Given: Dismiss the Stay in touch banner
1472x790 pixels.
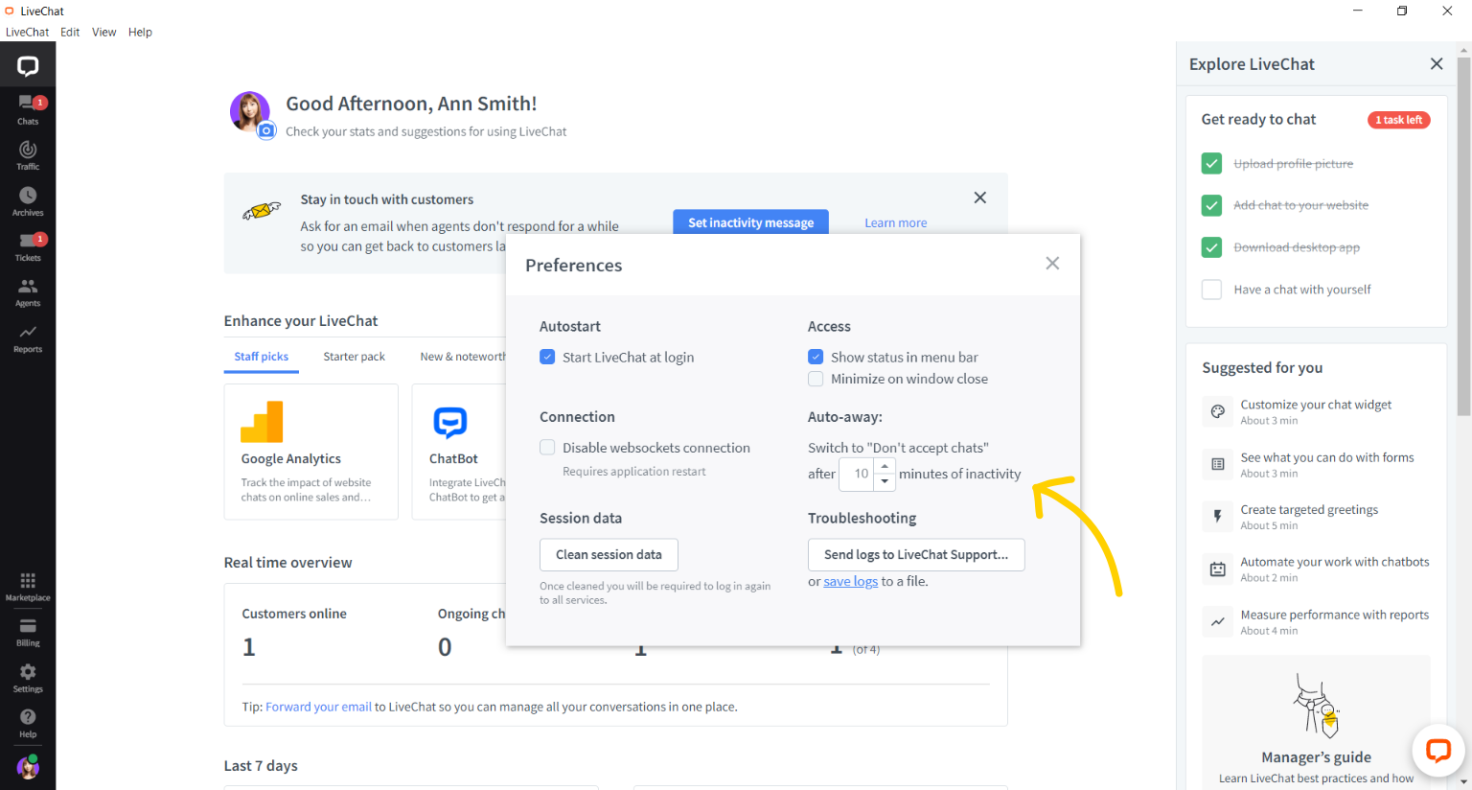Looking at the screenshot, I should (980, 198).
